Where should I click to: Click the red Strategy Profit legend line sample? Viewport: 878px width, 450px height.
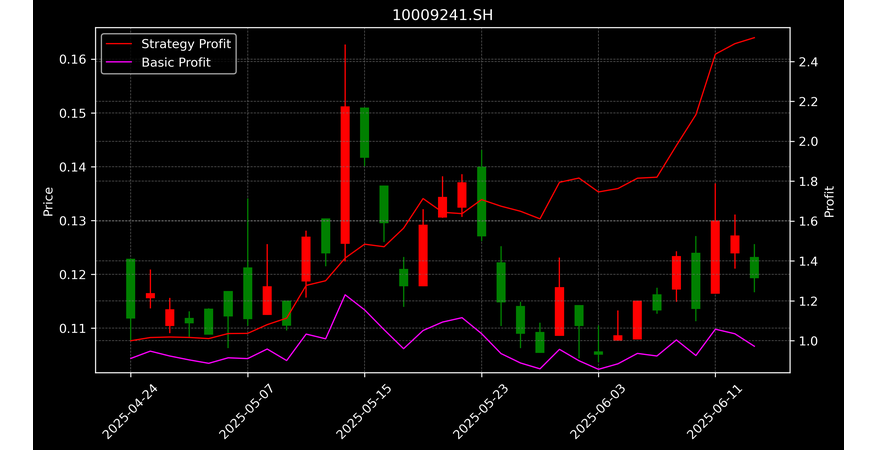(x=119, y=44)
